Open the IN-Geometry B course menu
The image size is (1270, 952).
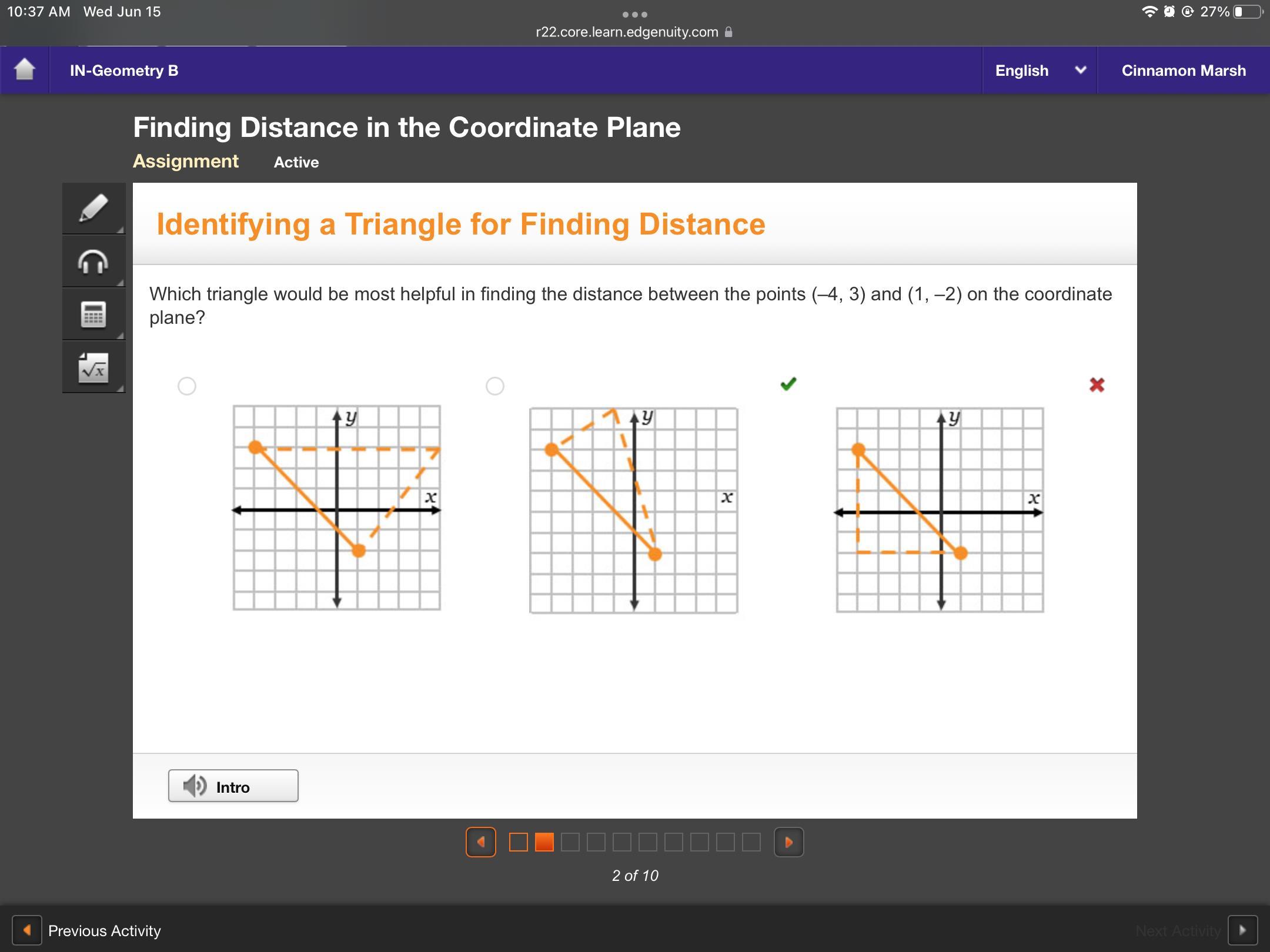124,71
